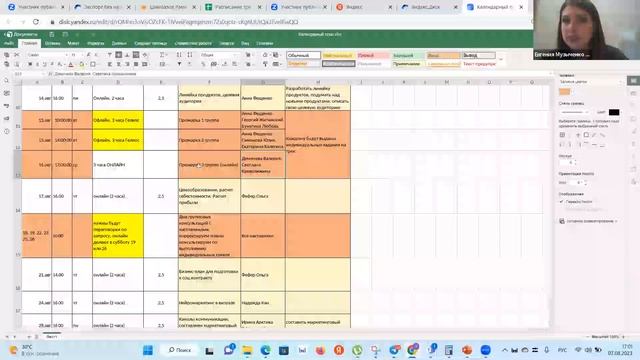Viewport: 640px width, 360px height.
Task: Toggle italic formatting
Action: pos(37,64)
